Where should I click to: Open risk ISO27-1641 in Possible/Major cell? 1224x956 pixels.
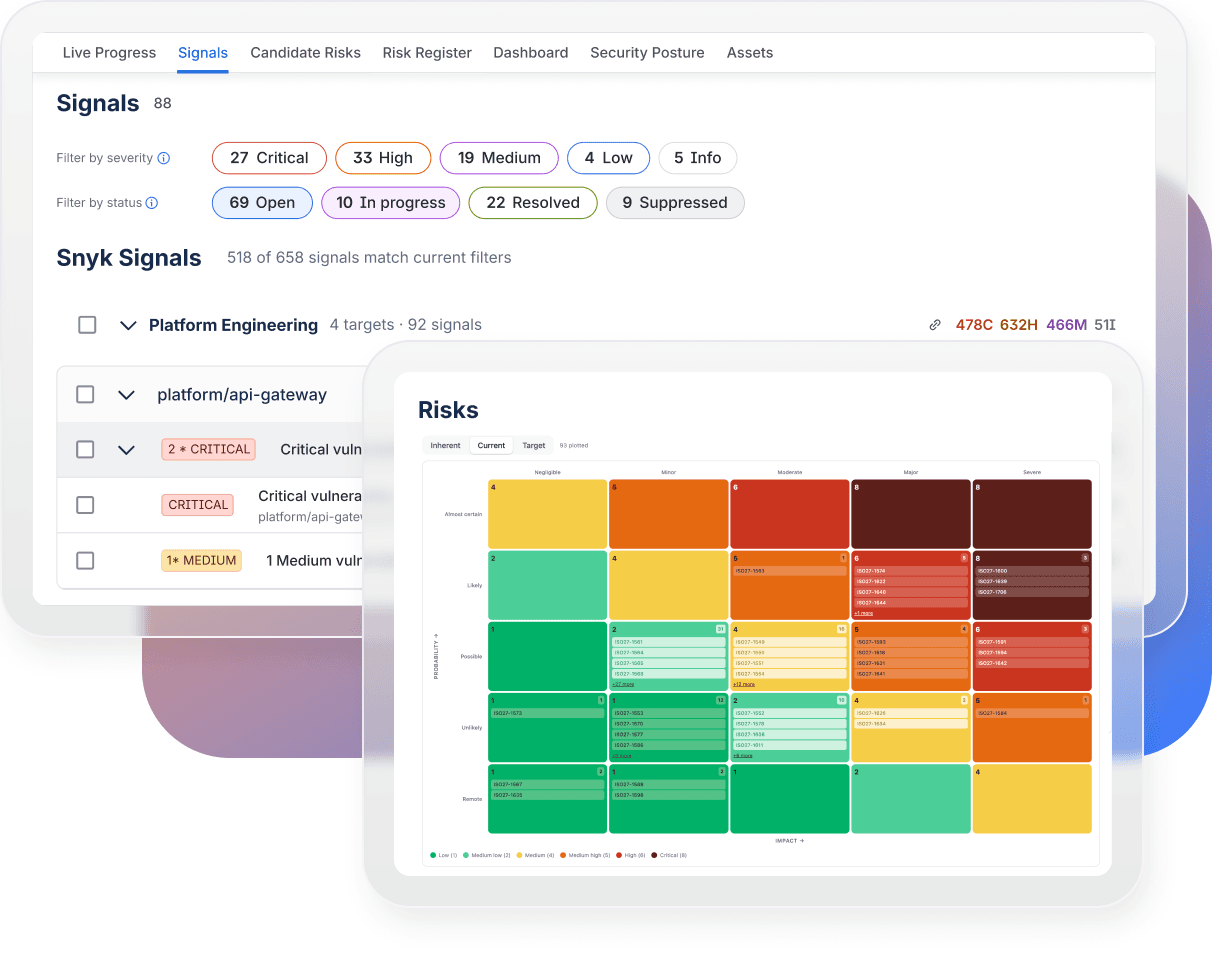click(910, 674)
